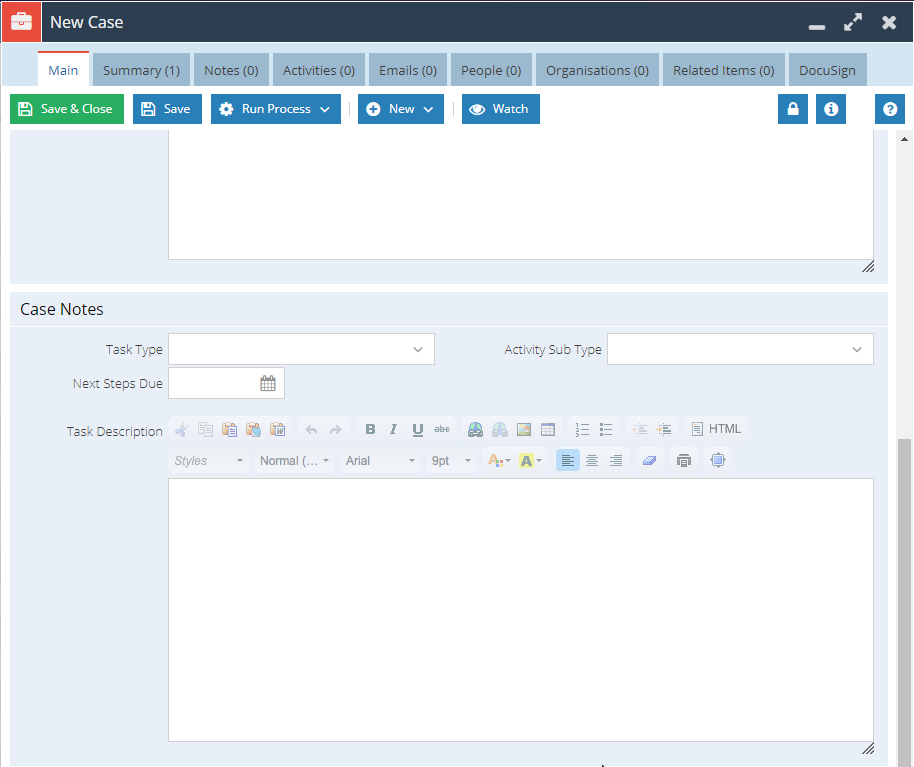Open the Related Items (0) tab
914x767 pixels.
point(723,70)
